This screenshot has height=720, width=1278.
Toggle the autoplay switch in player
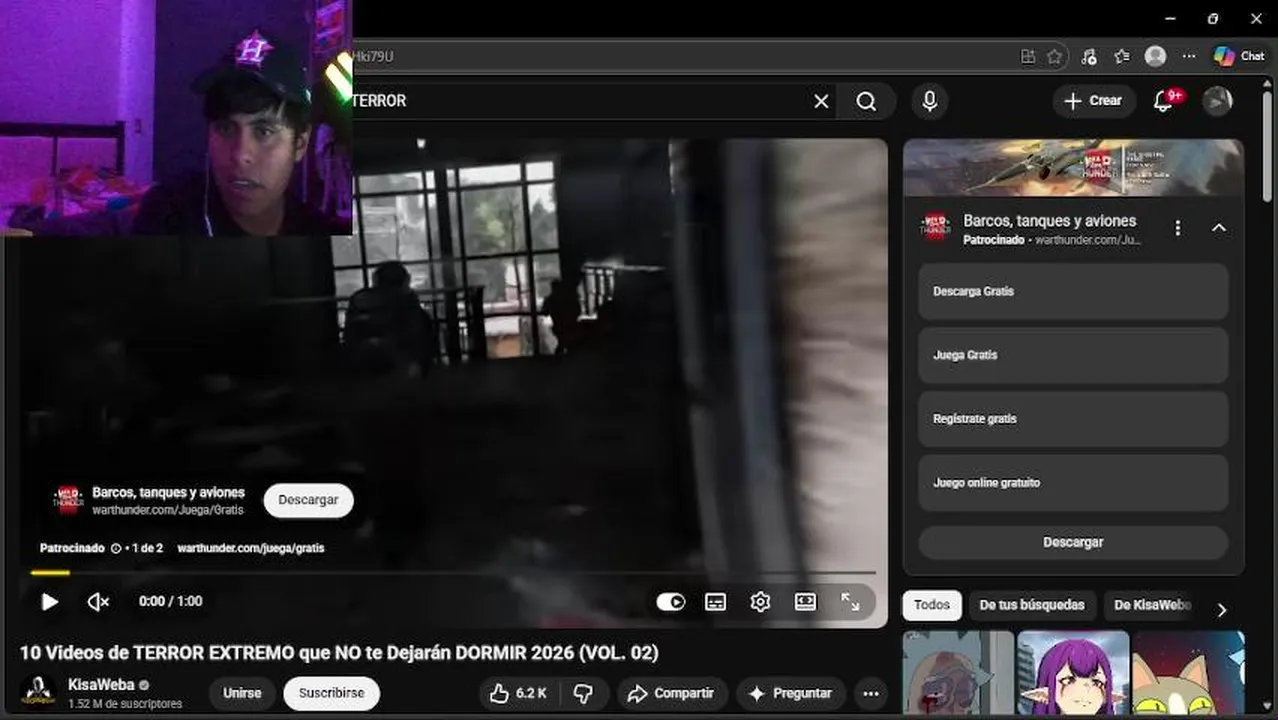[670, 601]
